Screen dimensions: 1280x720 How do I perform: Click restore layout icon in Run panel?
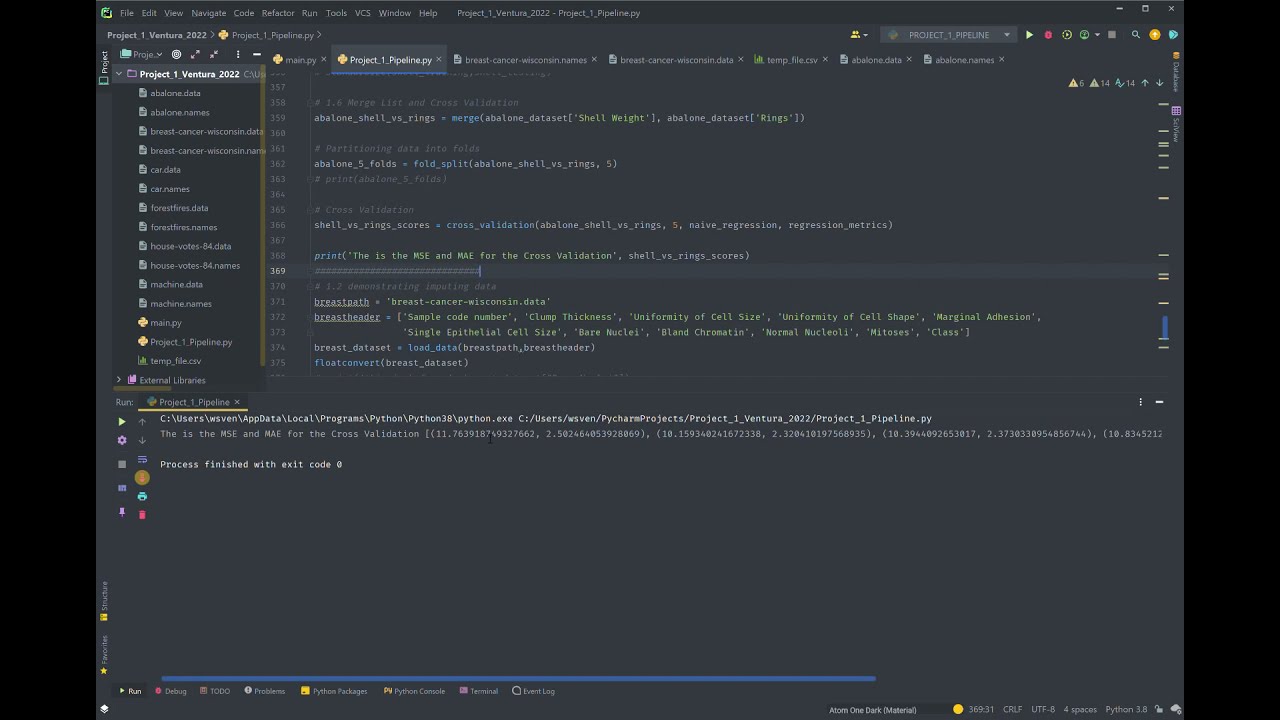click(122, 488)
